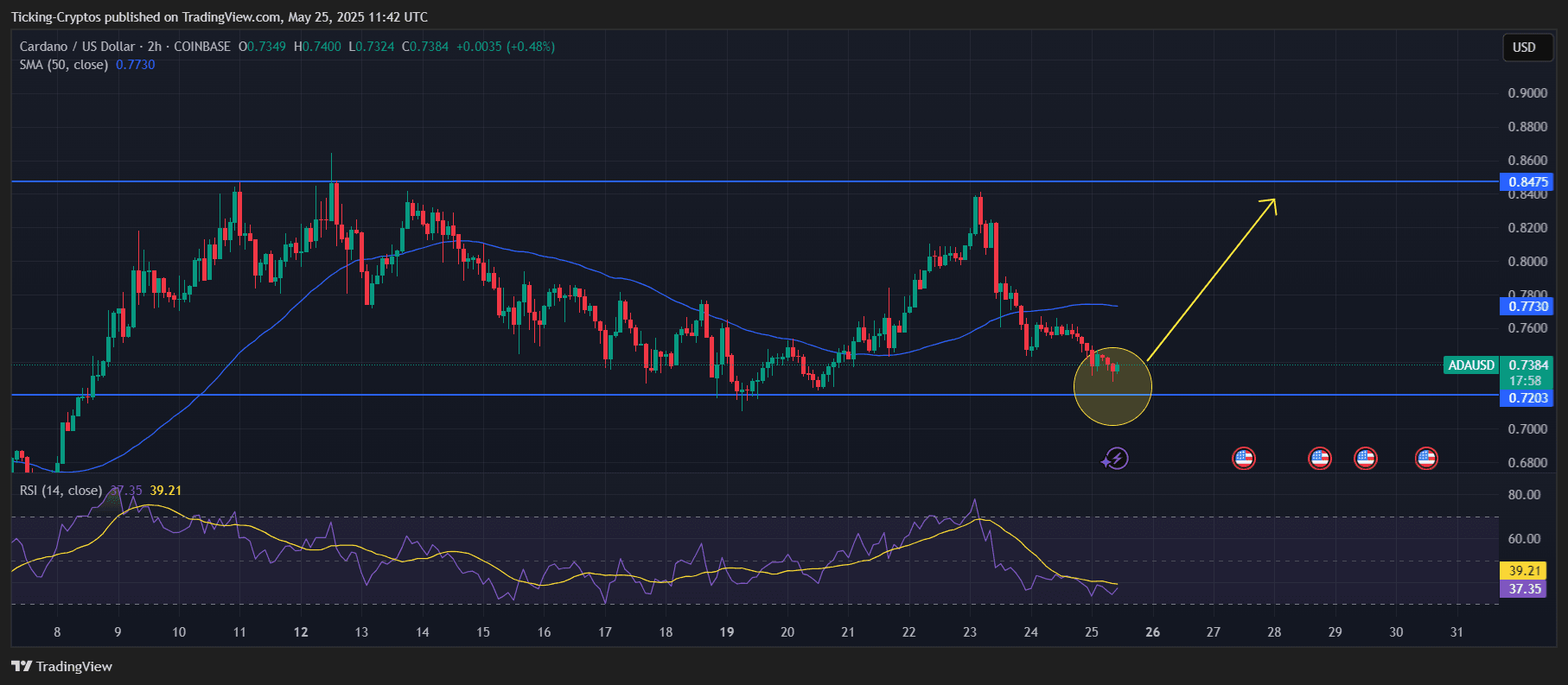This screenshot has height=685, width=1568.
Task: Click date 29 on the time axis
Action: click(x=1335, y=632)
